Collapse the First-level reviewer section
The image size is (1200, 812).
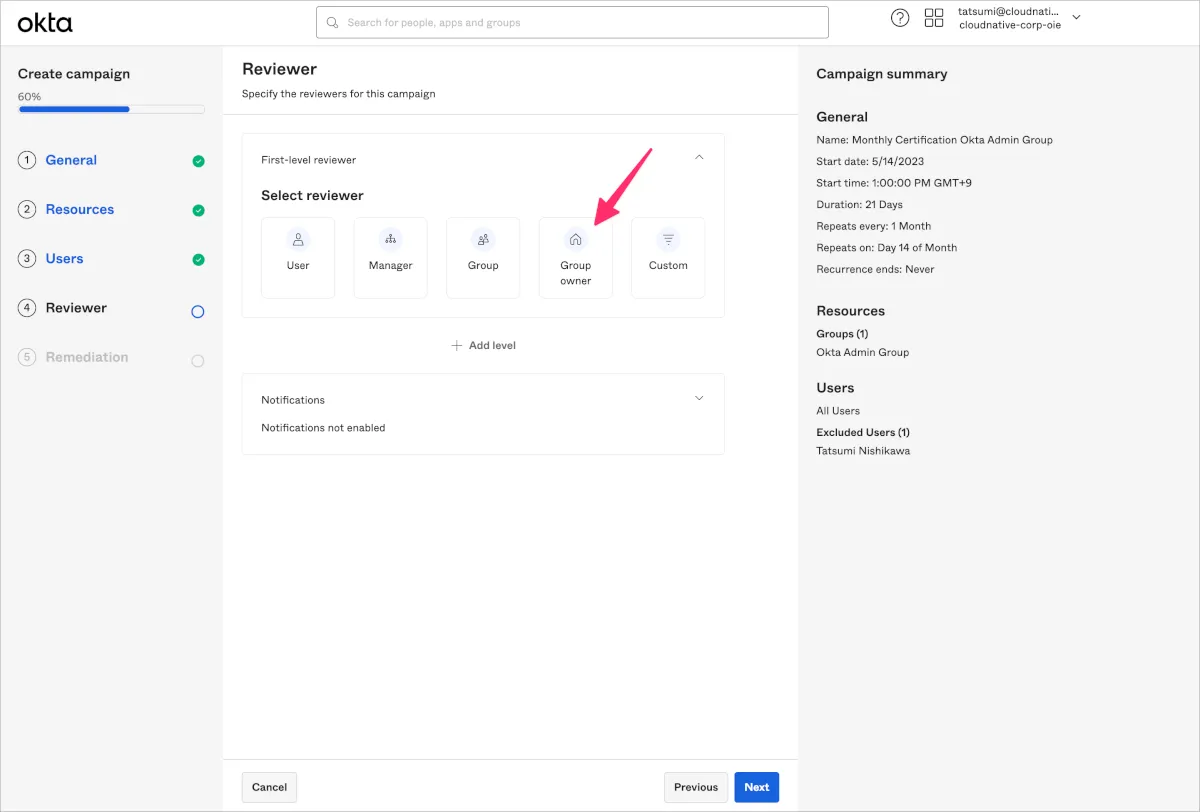[699, 158]
